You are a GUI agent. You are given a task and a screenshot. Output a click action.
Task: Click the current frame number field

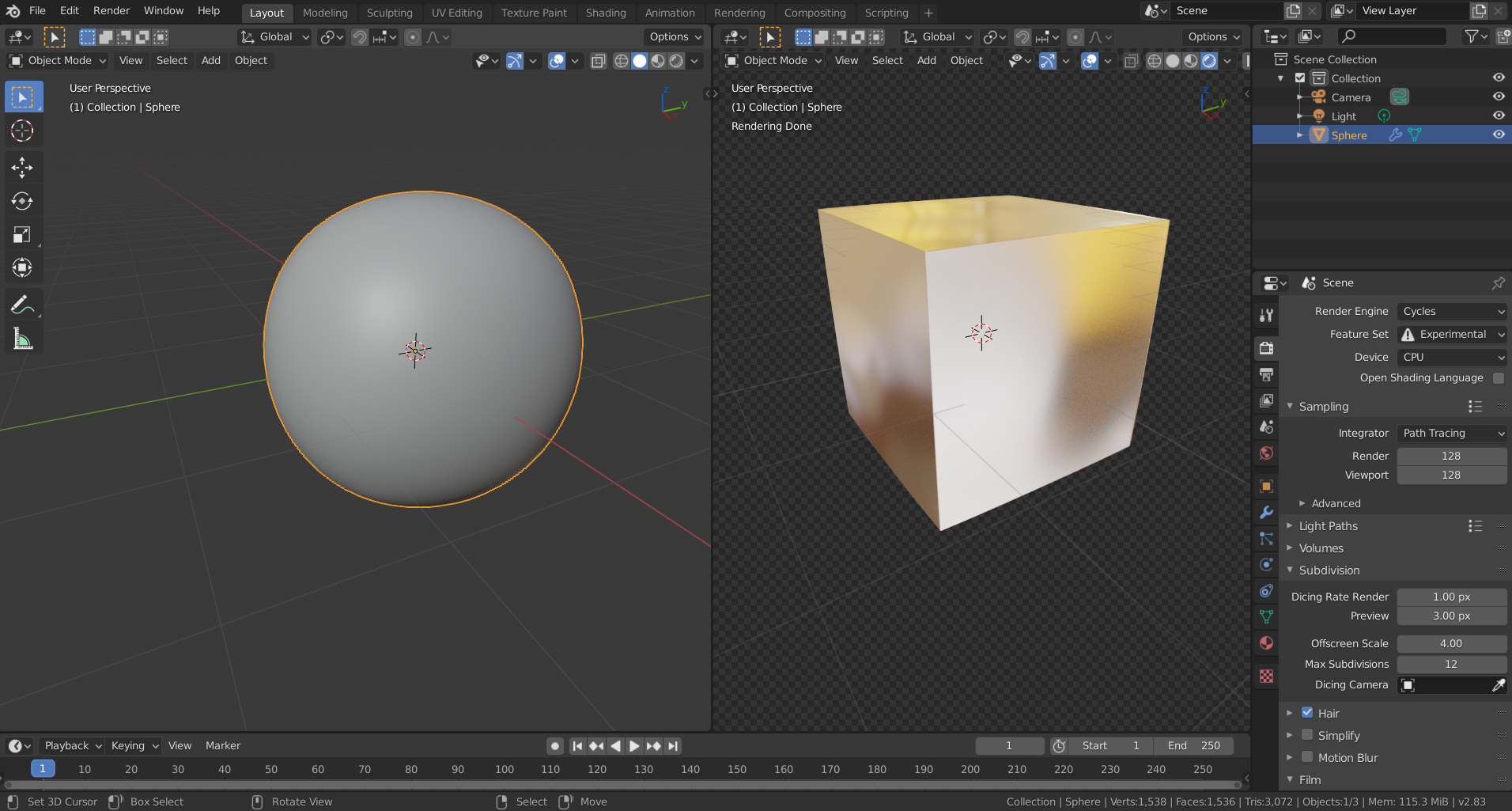1010,745
